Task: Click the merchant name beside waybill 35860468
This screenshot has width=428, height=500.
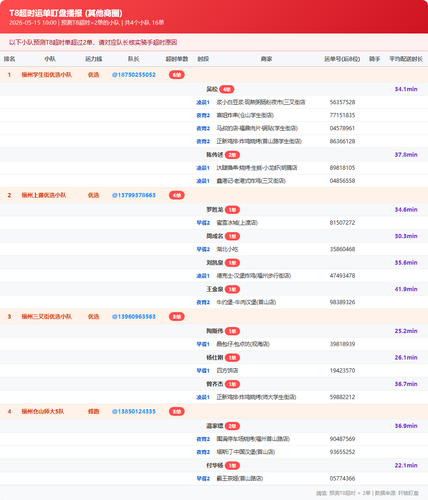Action: (x=227, y=249)
